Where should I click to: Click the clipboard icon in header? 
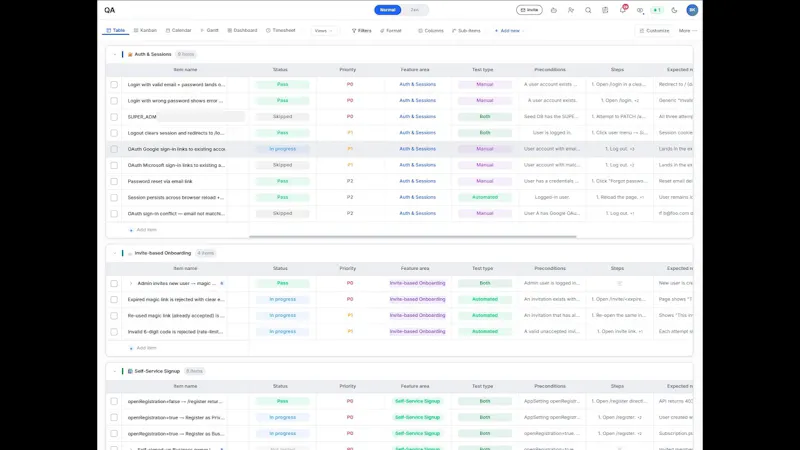pyautogui.click(x=605, y=10)
